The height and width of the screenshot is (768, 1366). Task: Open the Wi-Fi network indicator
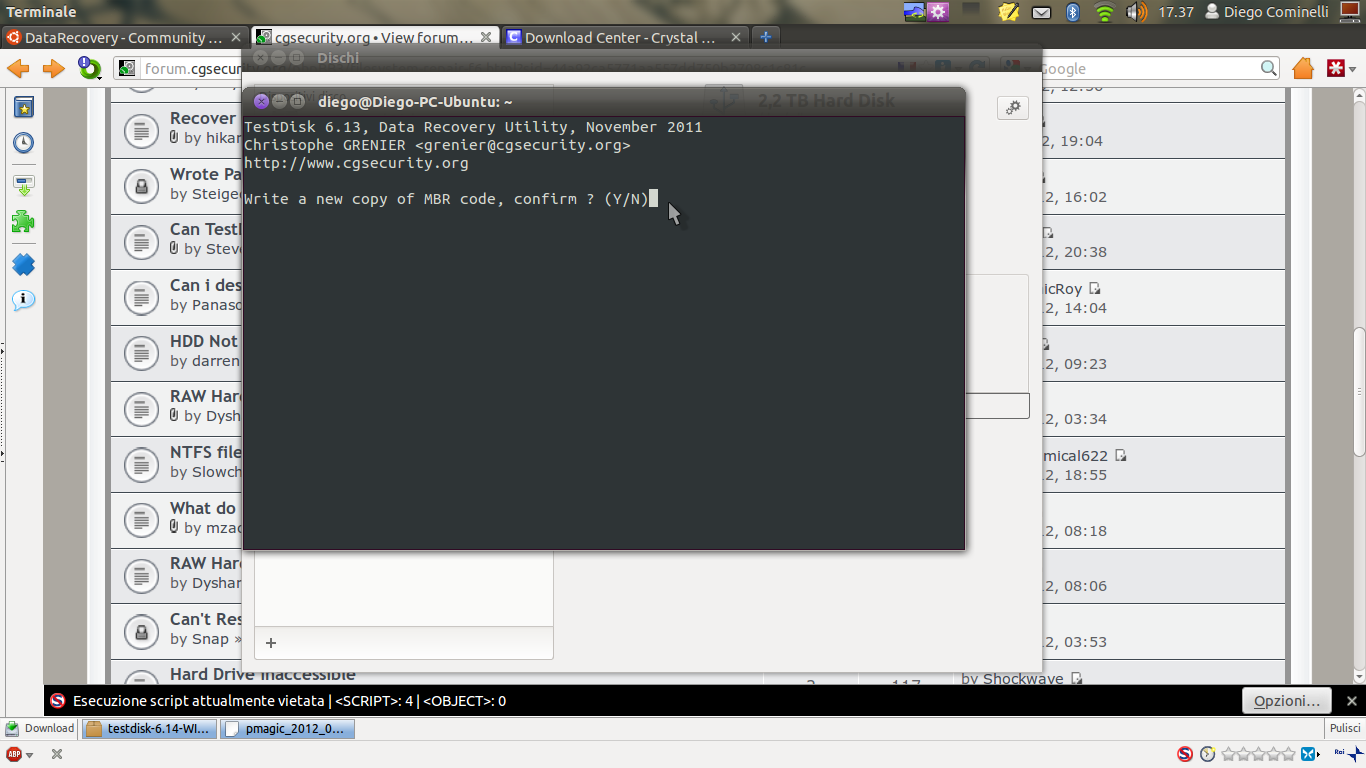click(x=1104, y=12)
